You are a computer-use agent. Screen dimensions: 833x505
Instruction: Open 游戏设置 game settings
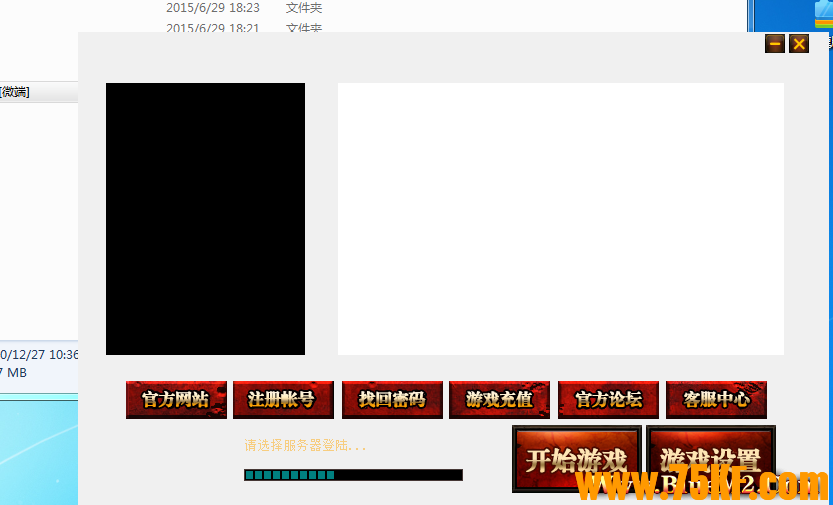point(711,459)
